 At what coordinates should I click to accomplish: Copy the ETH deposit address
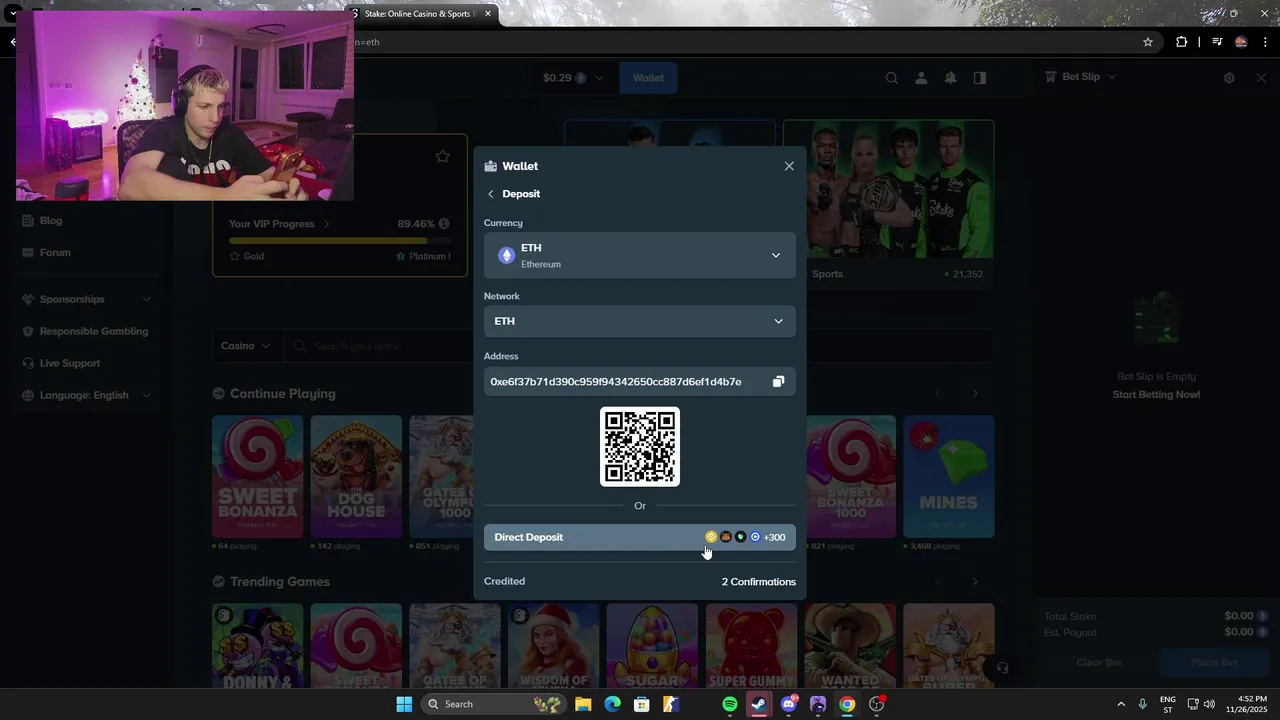[778, 382]
